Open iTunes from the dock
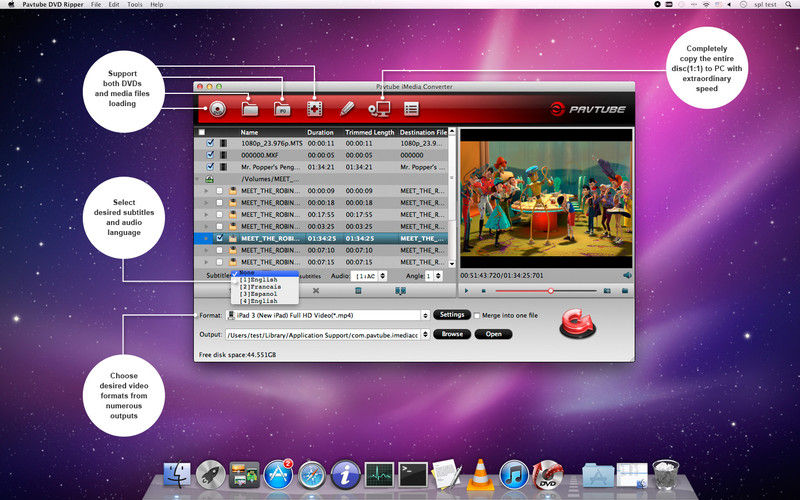800x500 pixels. (513, 474)
